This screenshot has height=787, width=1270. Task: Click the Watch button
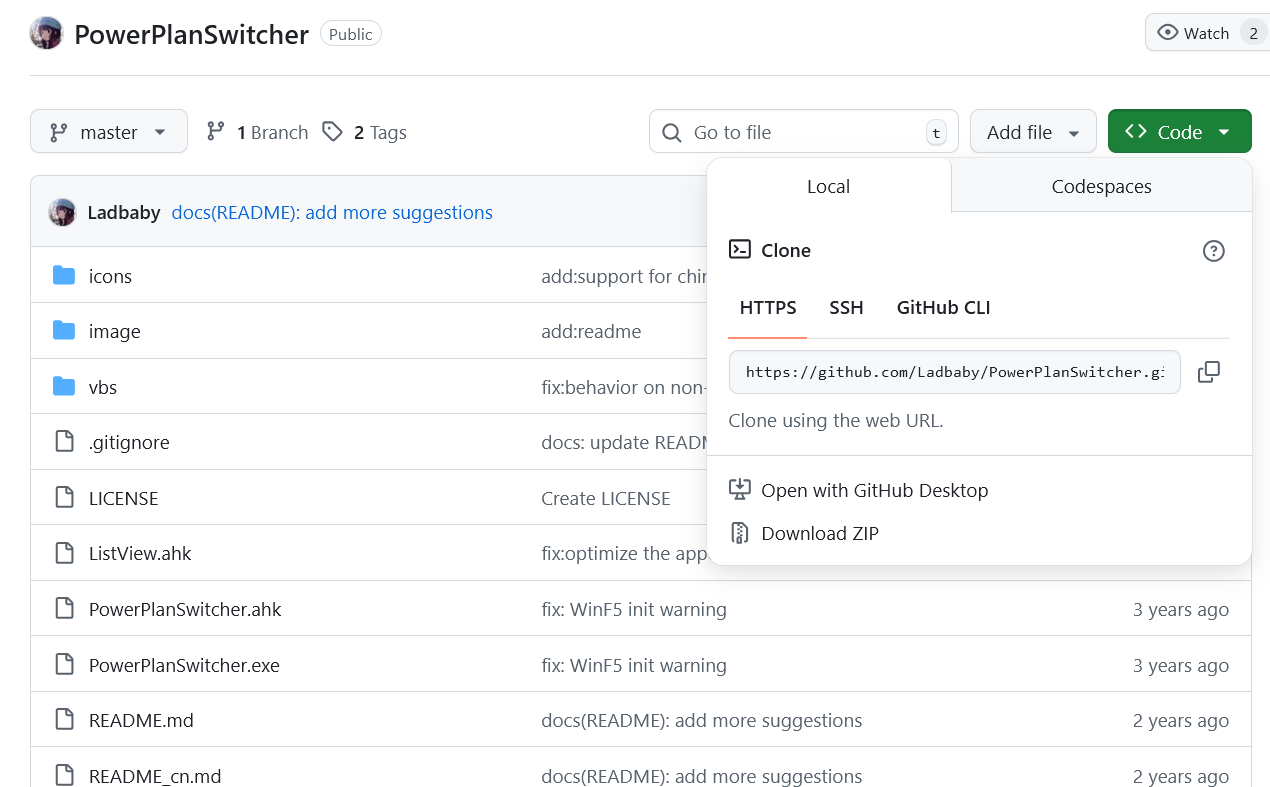(1194, 33)
